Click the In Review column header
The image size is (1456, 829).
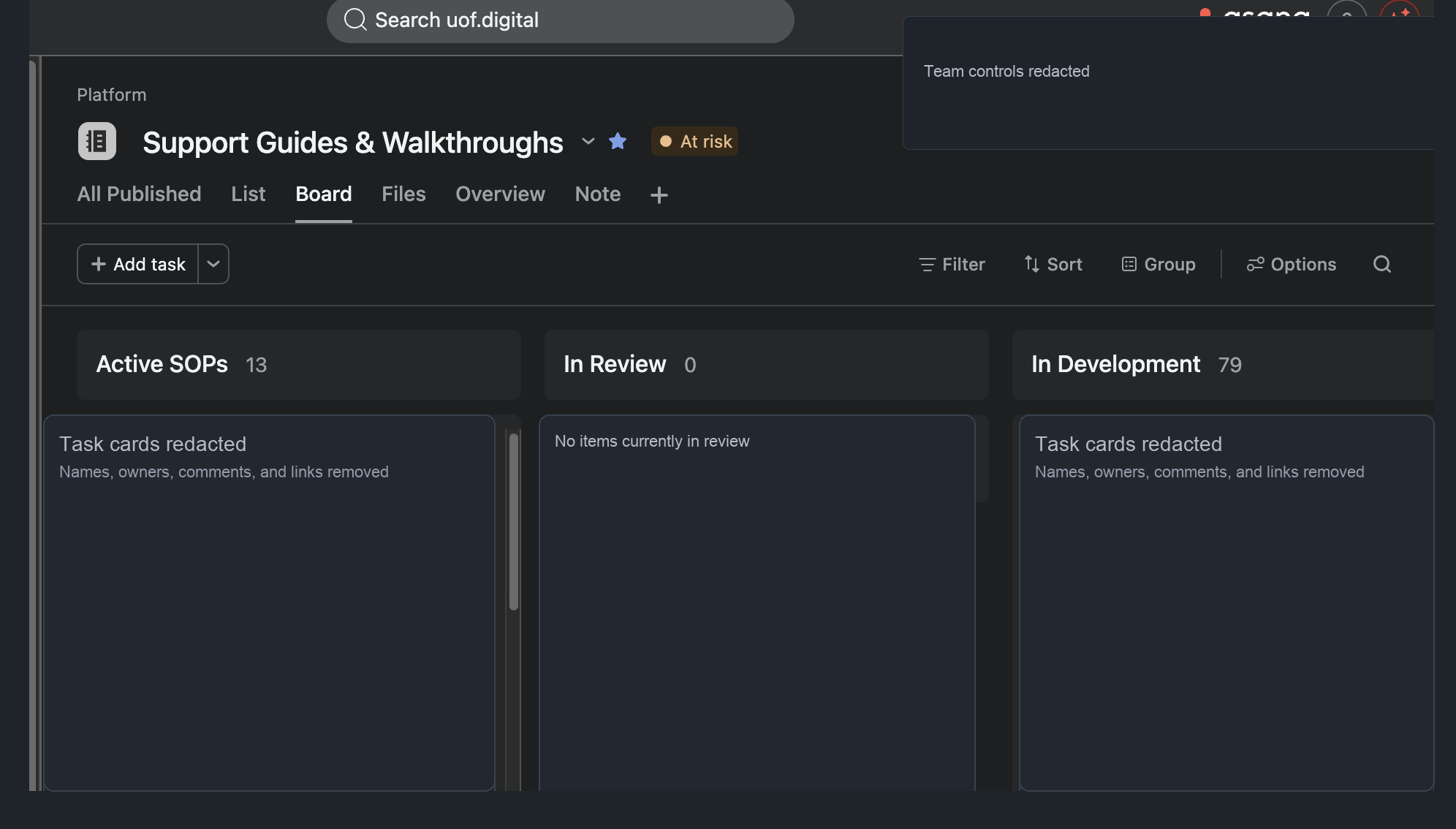pos(767,364)
